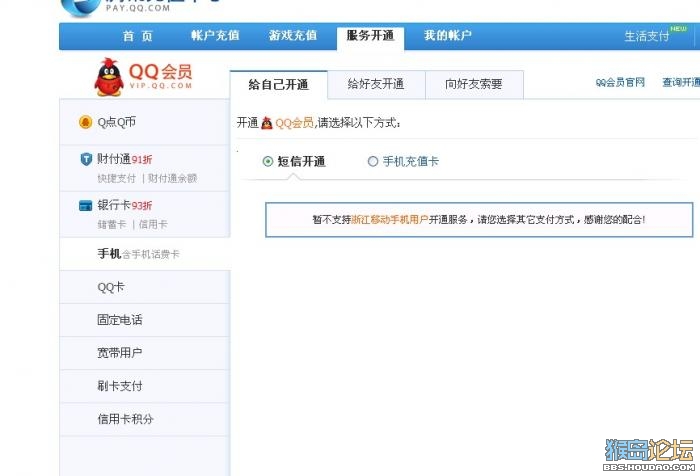Switch to the 给好友开通 tab
This screenshot has height=476, width=700.
[x=376, y=84]
